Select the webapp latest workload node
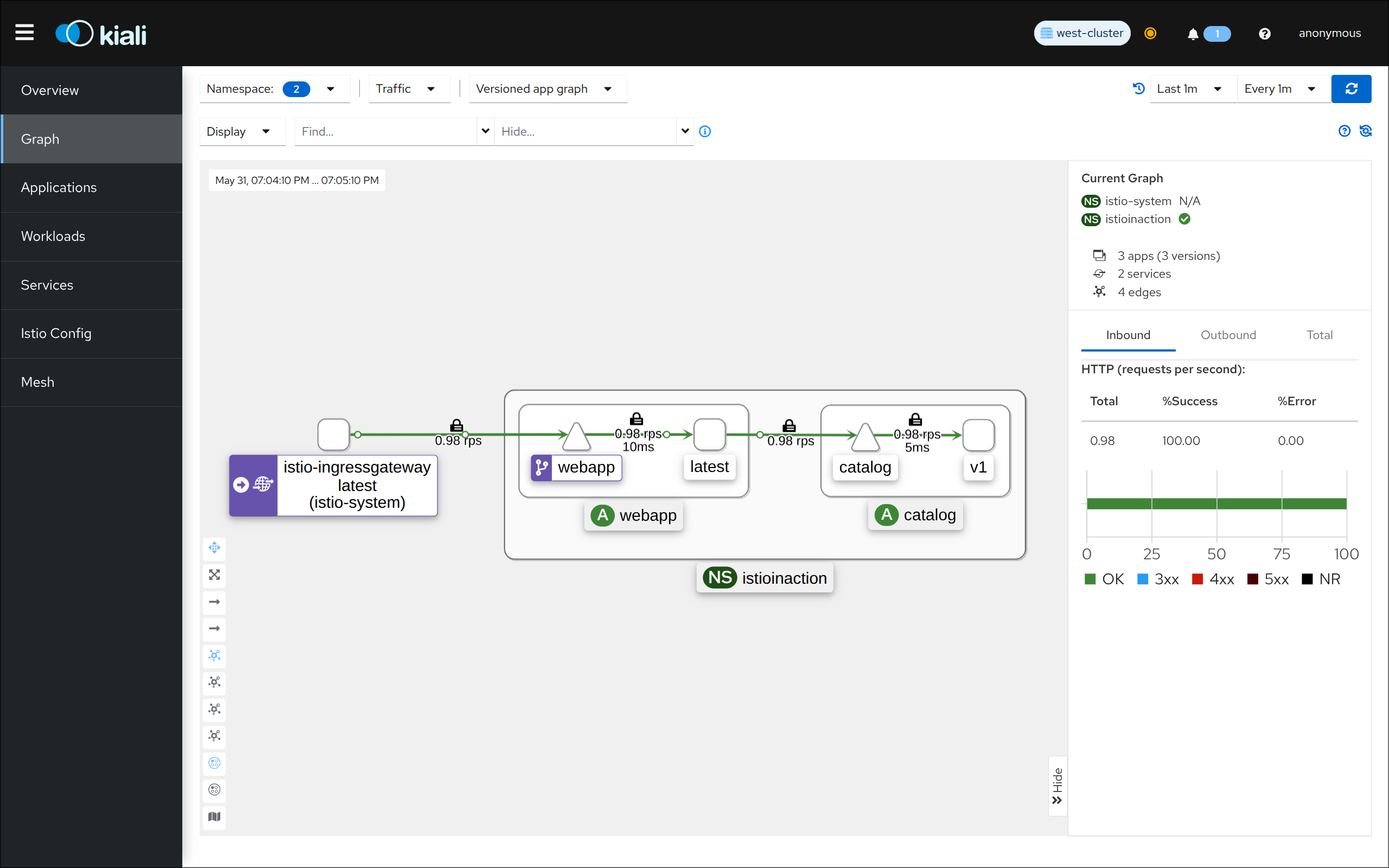The width and height of the screenshot is (1389, 868). 710,435
